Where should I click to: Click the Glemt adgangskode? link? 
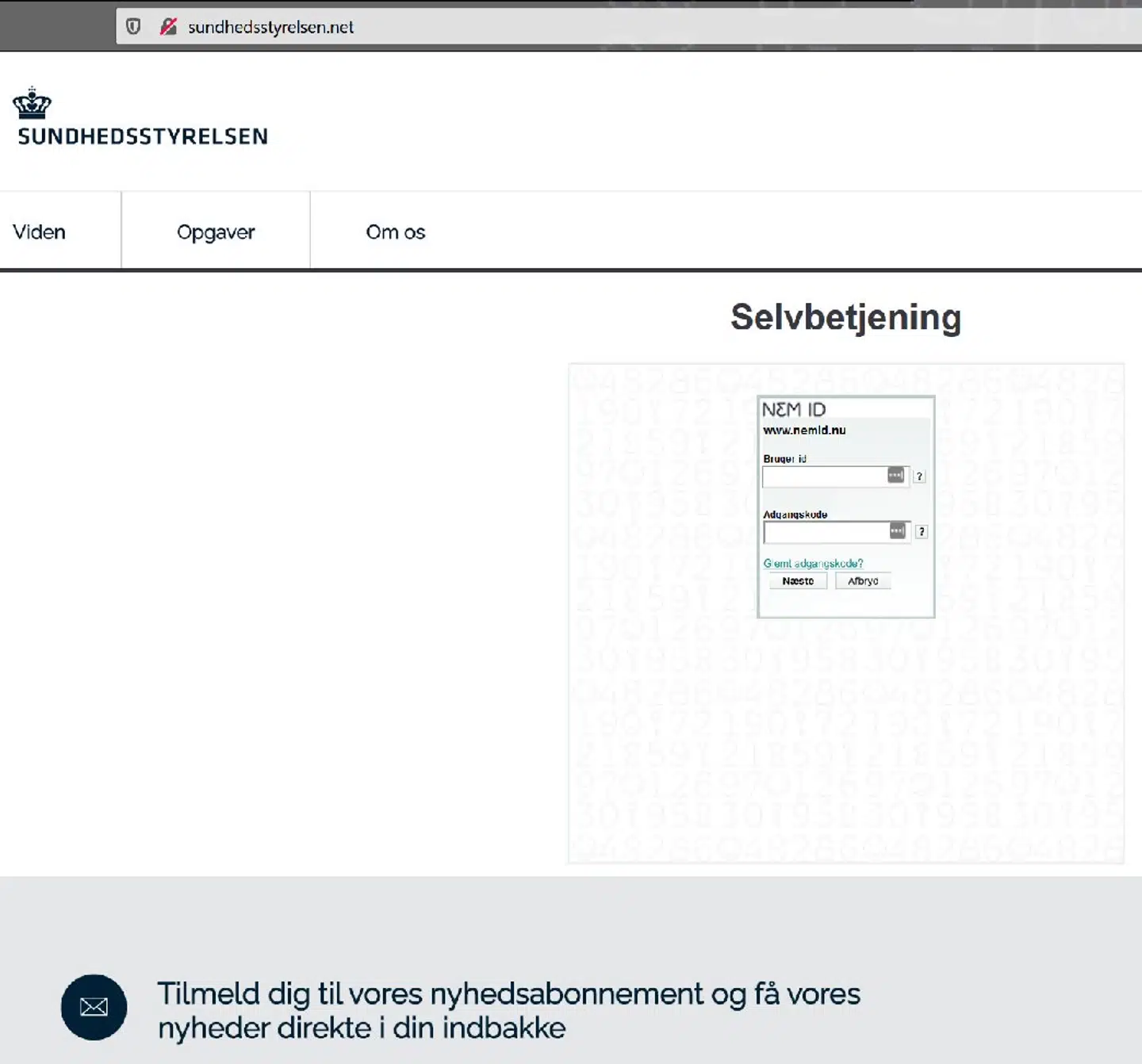813,564
